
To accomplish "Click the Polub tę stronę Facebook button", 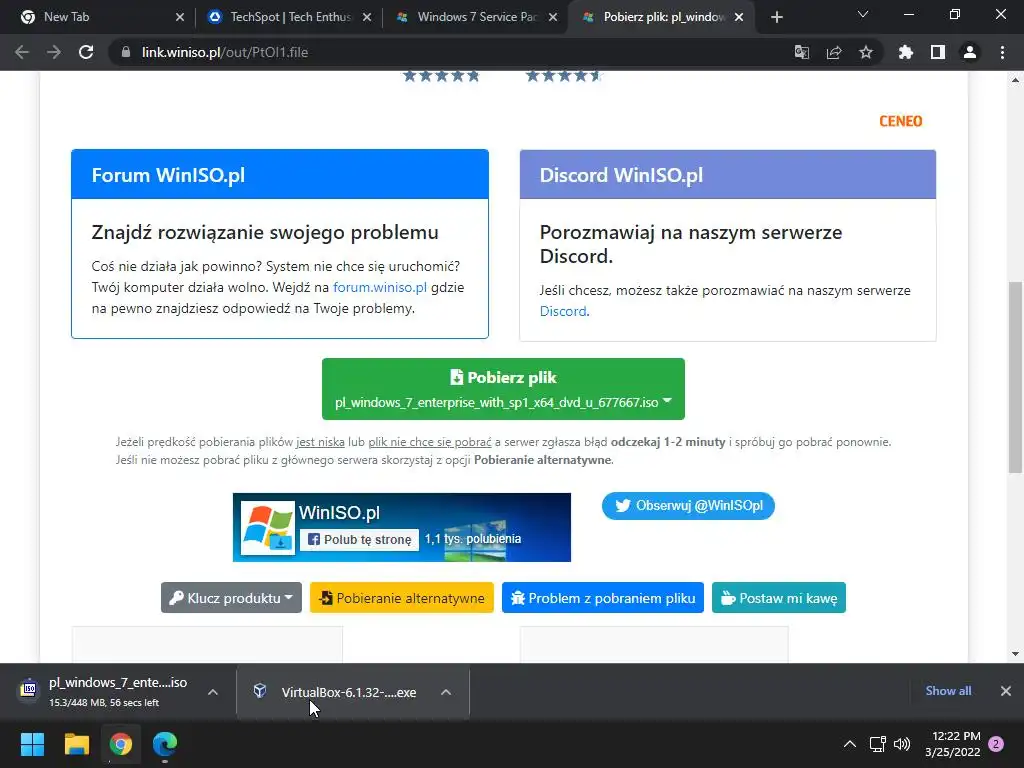I will pyautogui.click(x=359, y=539).
